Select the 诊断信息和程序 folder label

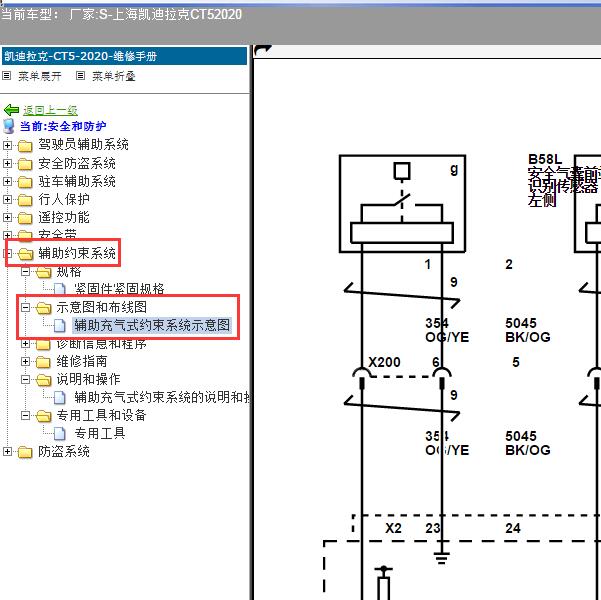pyautogui.click(x=101, y=344)
